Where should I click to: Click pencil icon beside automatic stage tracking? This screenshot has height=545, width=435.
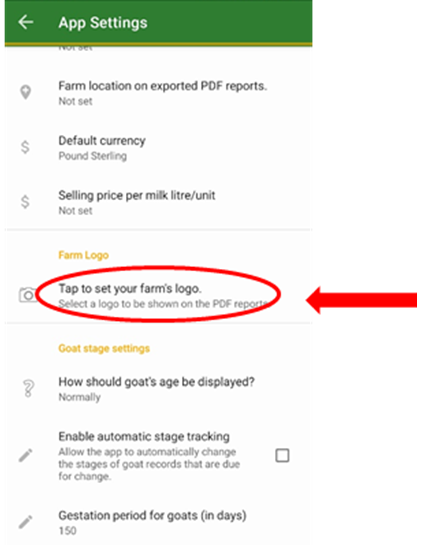25,455
